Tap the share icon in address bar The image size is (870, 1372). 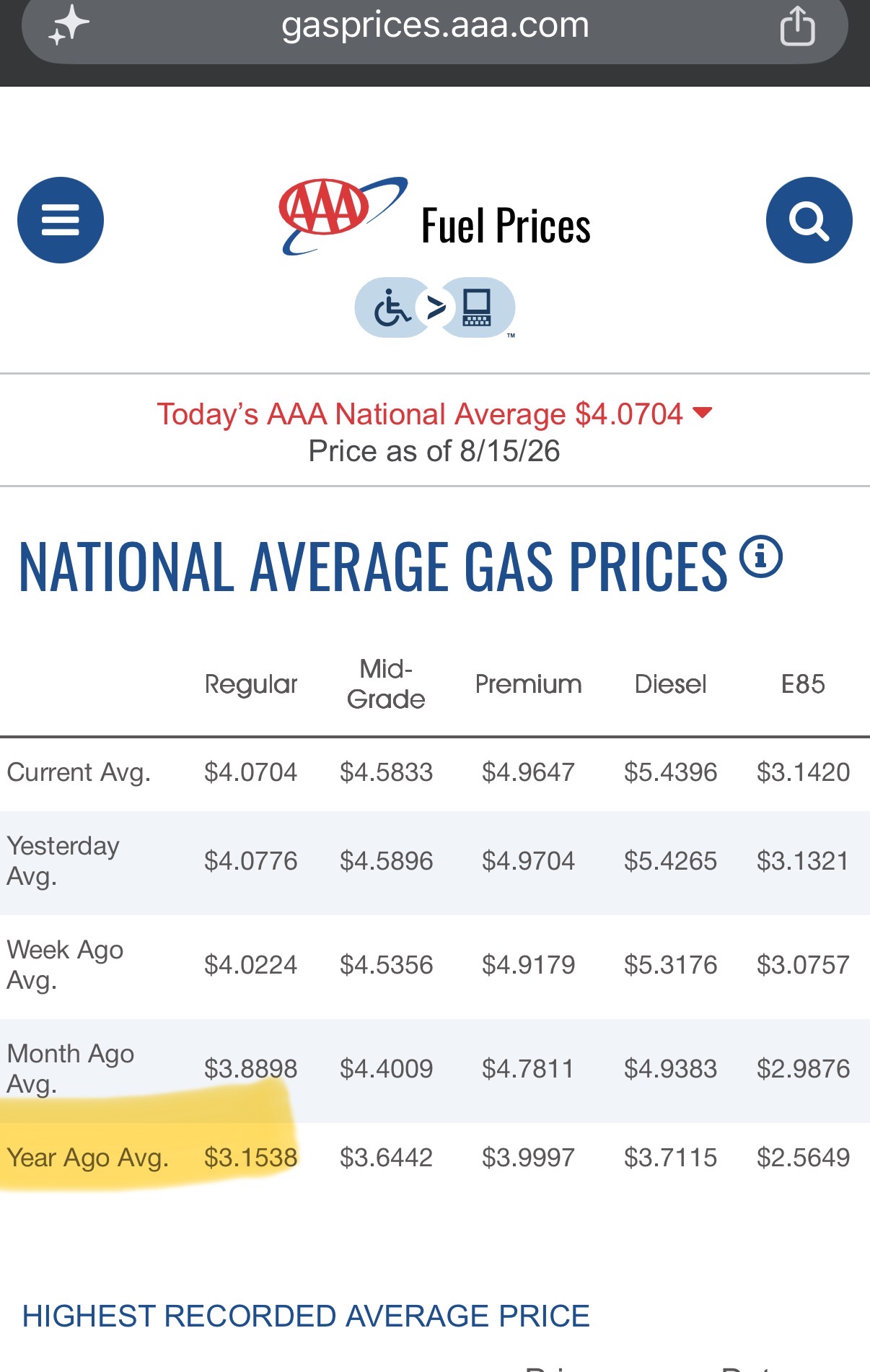click(797, 26)
